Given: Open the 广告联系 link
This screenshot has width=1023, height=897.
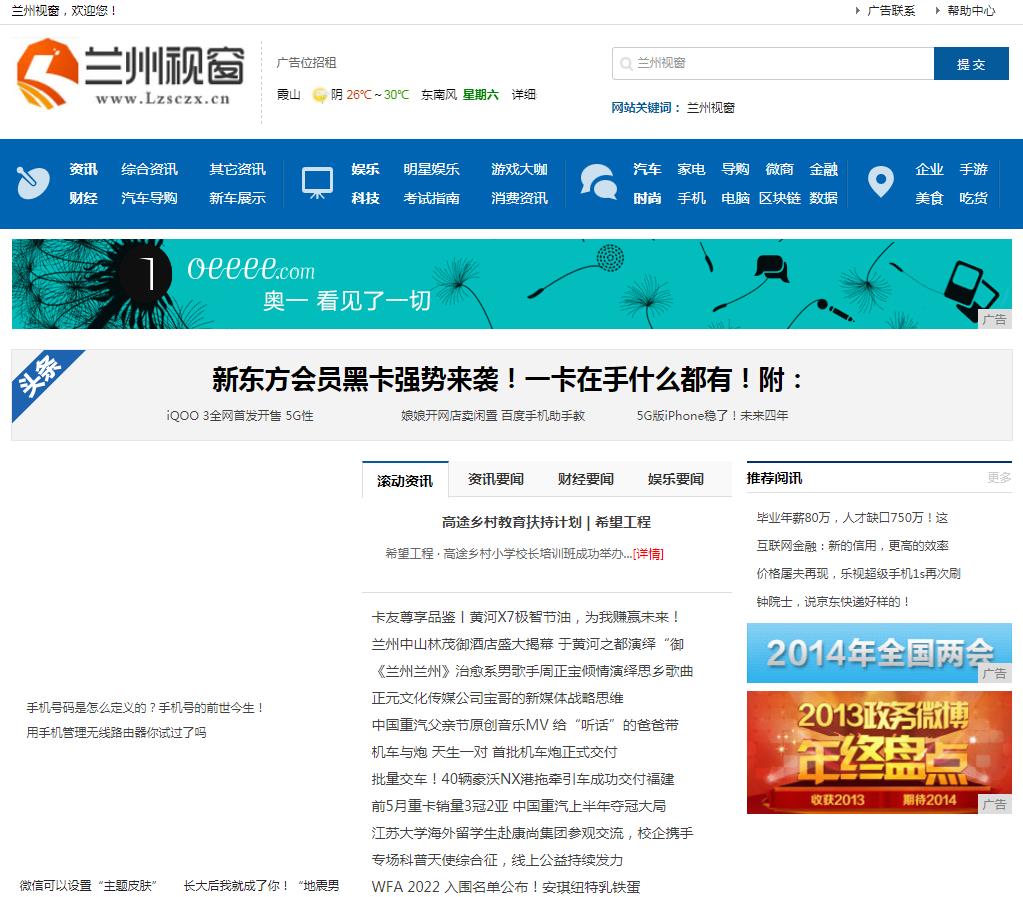Looking at the screenshot, I should 891,10.
